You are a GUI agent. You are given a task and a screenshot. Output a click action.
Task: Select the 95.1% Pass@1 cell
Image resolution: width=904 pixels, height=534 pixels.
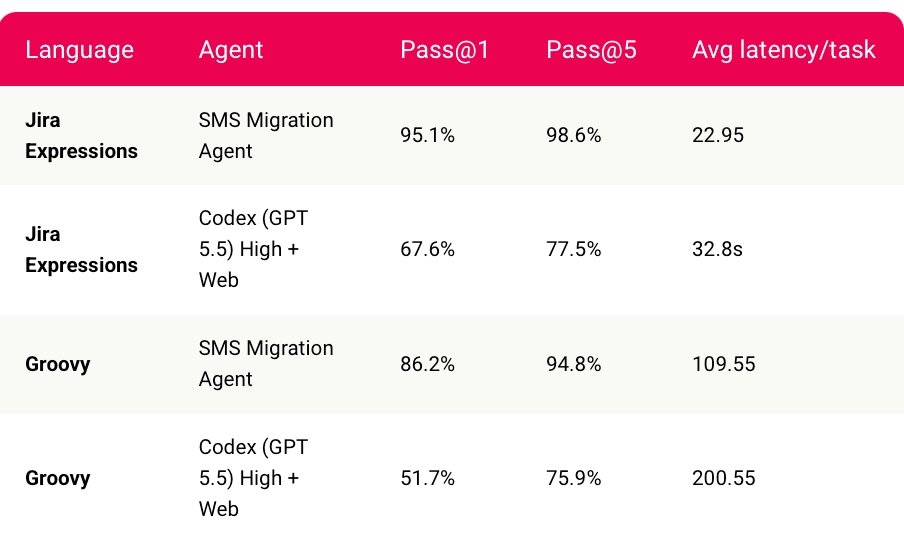click(x=427, y=136)
